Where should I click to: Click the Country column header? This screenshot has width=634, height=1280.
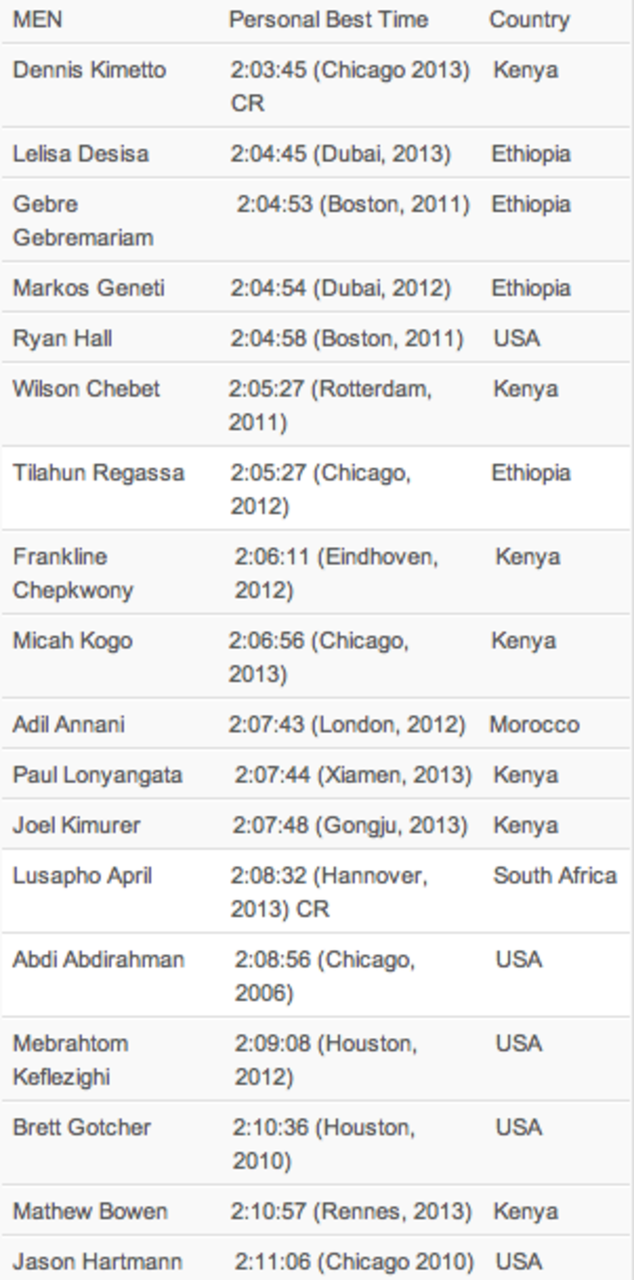[529, 20]
